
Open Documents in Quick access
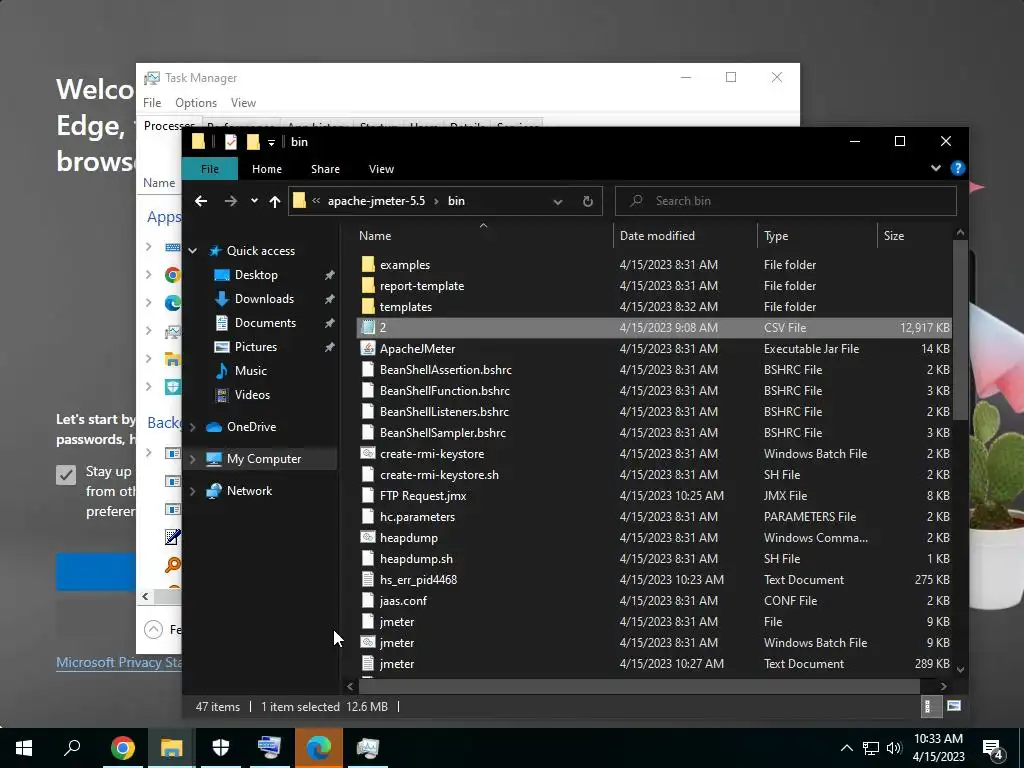[265, 323]
